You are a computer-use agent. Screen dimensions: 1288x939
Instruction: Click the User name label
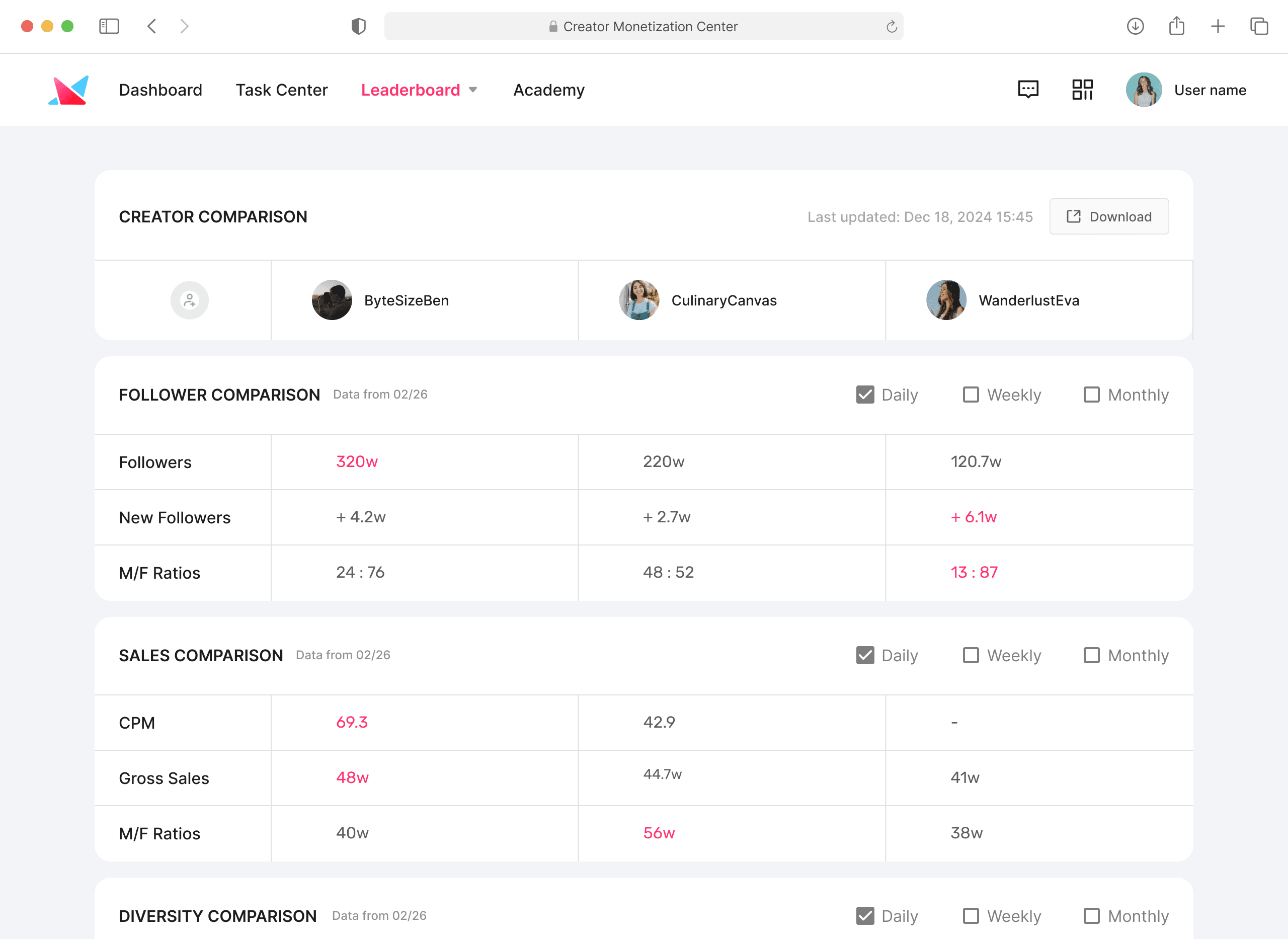(1210, 90)
